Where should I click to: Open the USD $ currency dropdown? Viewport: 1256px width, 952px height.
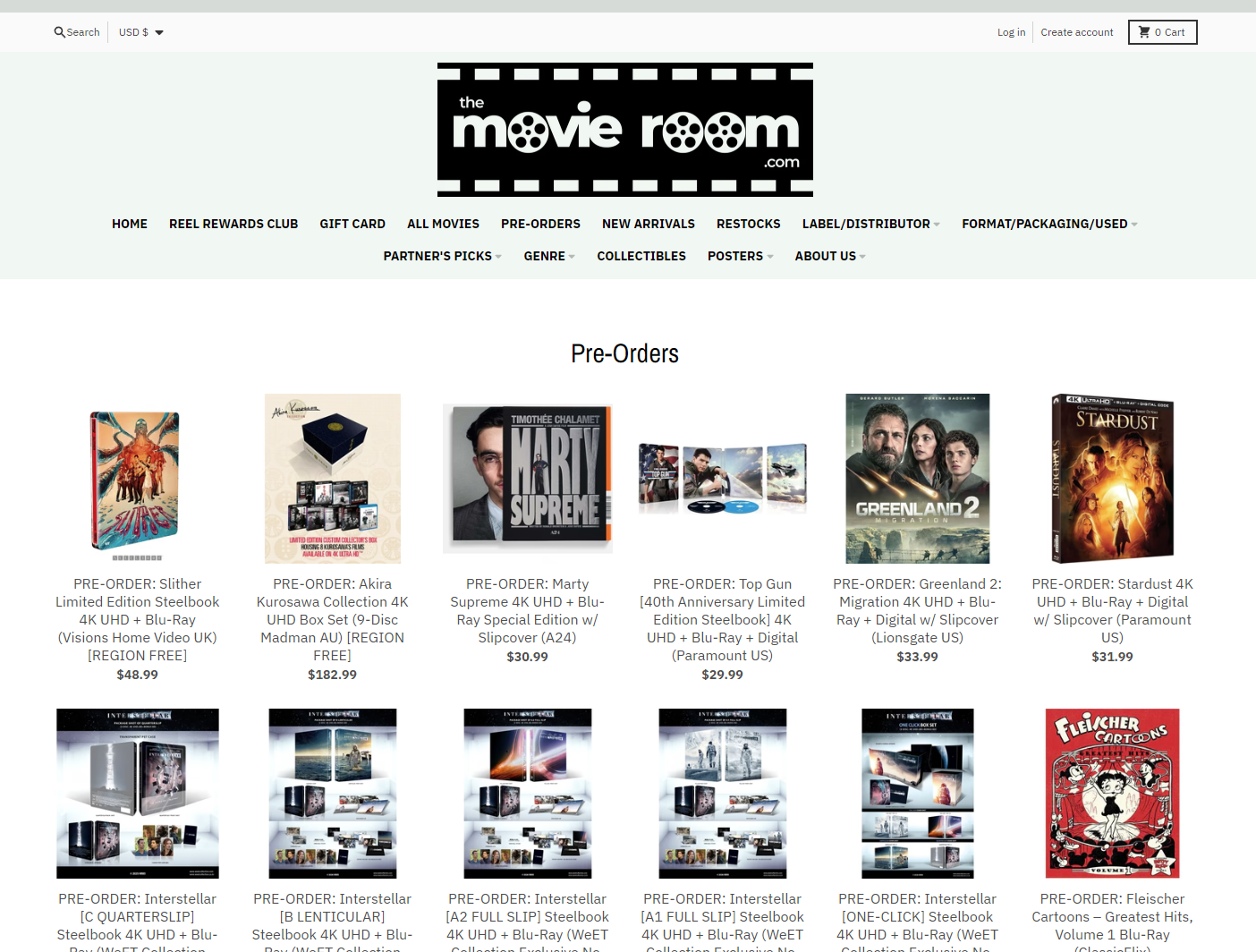[141, 32]
